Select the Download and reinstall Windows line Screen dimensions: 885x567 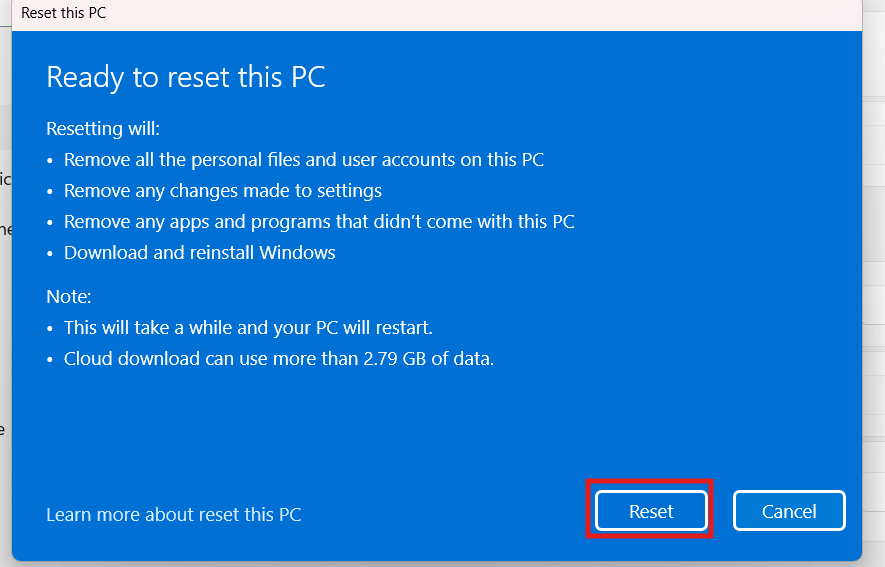click(x=199, y=253)
